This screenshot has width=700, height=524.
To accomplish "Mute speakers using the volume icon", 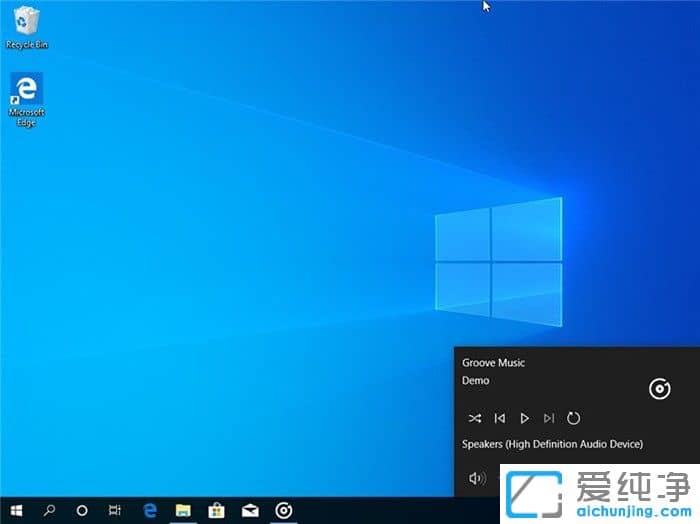I will coord(477,478).
